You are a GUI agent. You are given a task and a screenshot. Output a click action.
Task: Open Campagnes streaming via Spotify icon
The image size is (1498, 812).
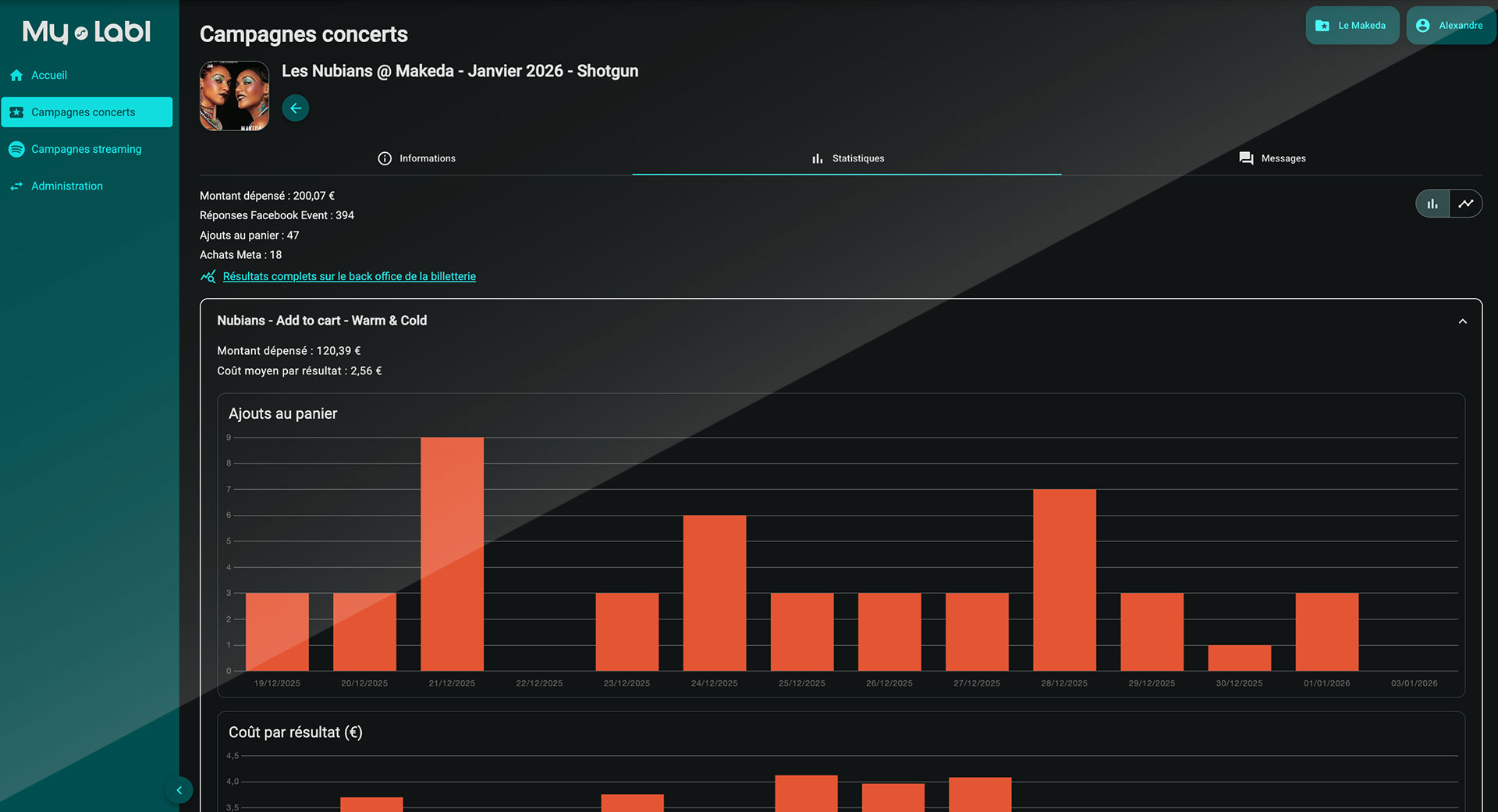(x=16, y=149)
